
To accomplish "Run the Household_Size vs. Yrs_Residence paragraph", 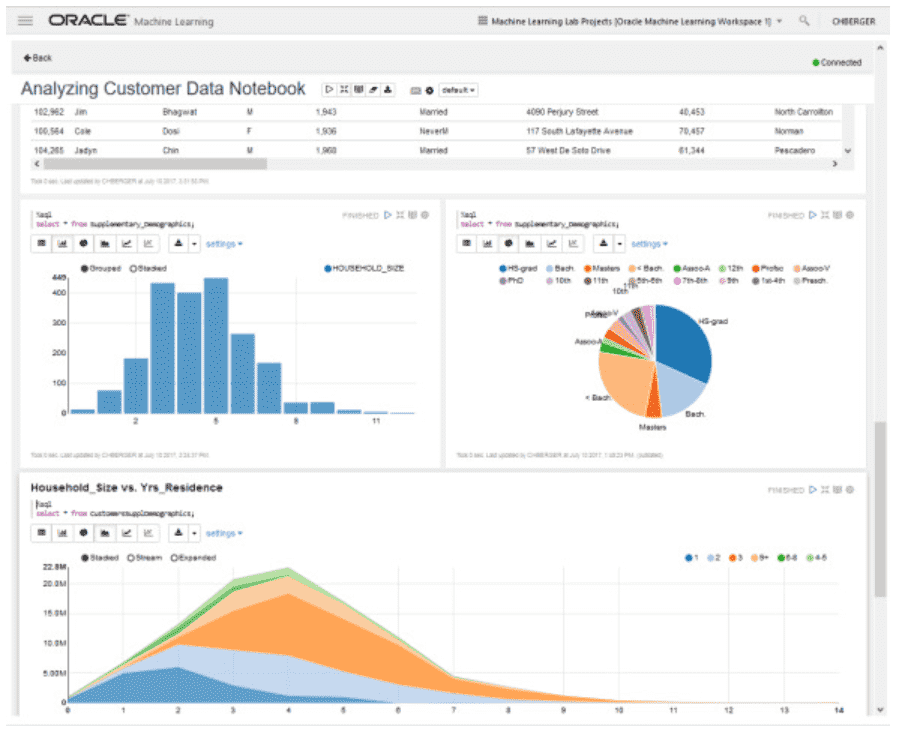I will (x=812, y=490).
